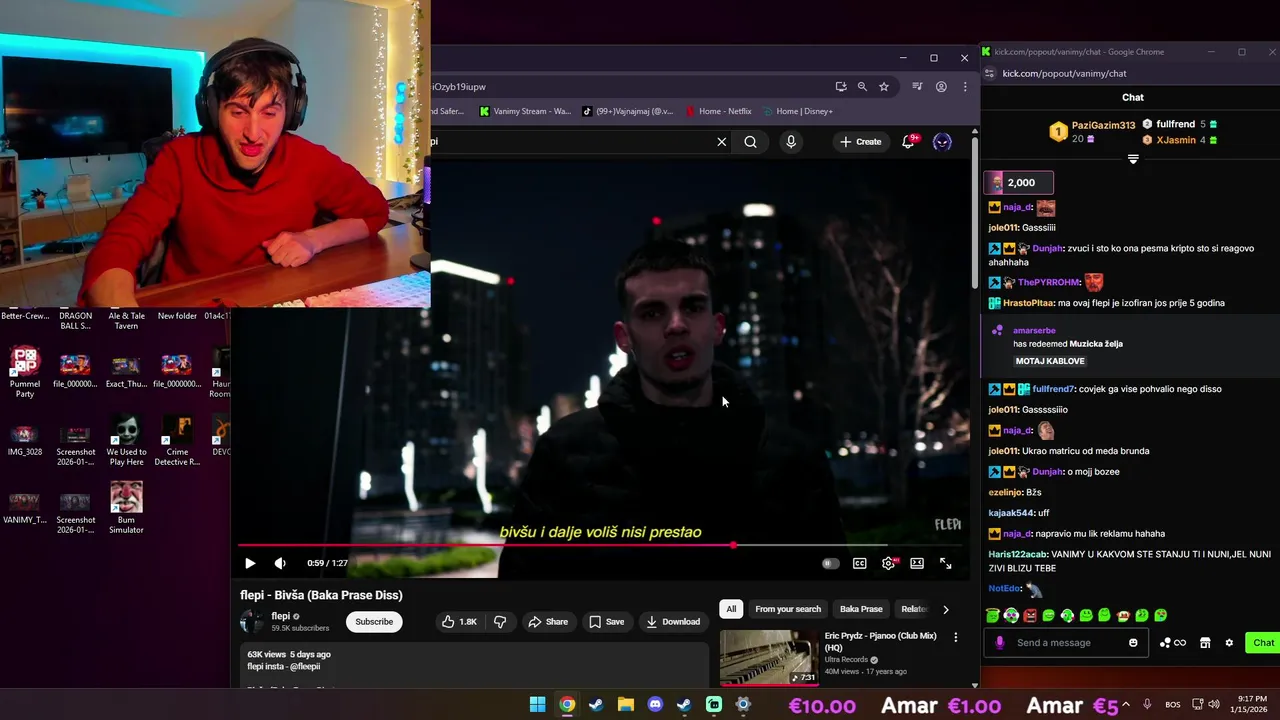Click the purple microphone in chat input
Viewport: 1280px width, 720px height.
[999, 643]
